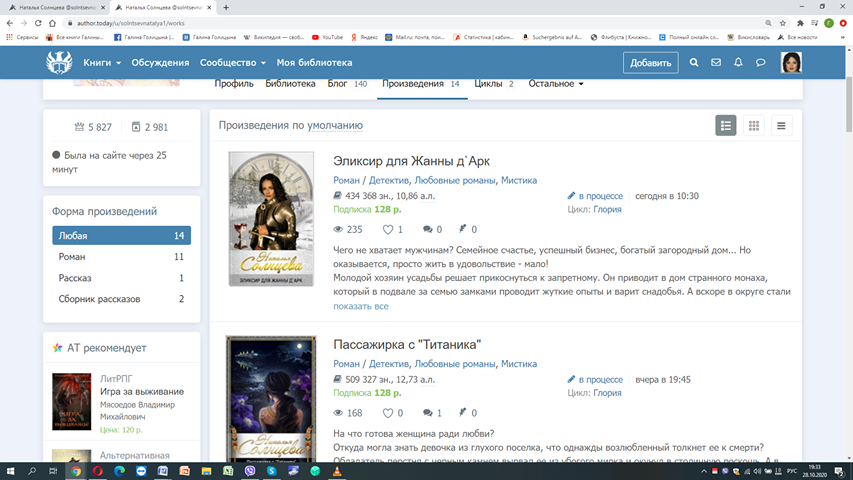Open the notifications bell icon
The width and height of the screenshot is (853, 480).
[x=738, y=63]
